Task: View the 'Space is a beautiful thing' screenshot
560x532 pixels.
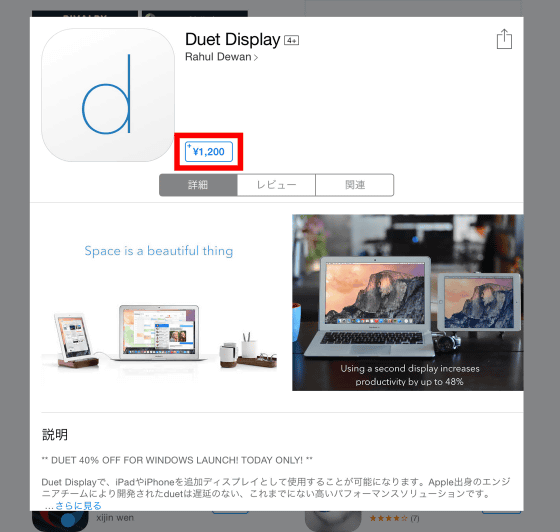Action: (159, 302)
